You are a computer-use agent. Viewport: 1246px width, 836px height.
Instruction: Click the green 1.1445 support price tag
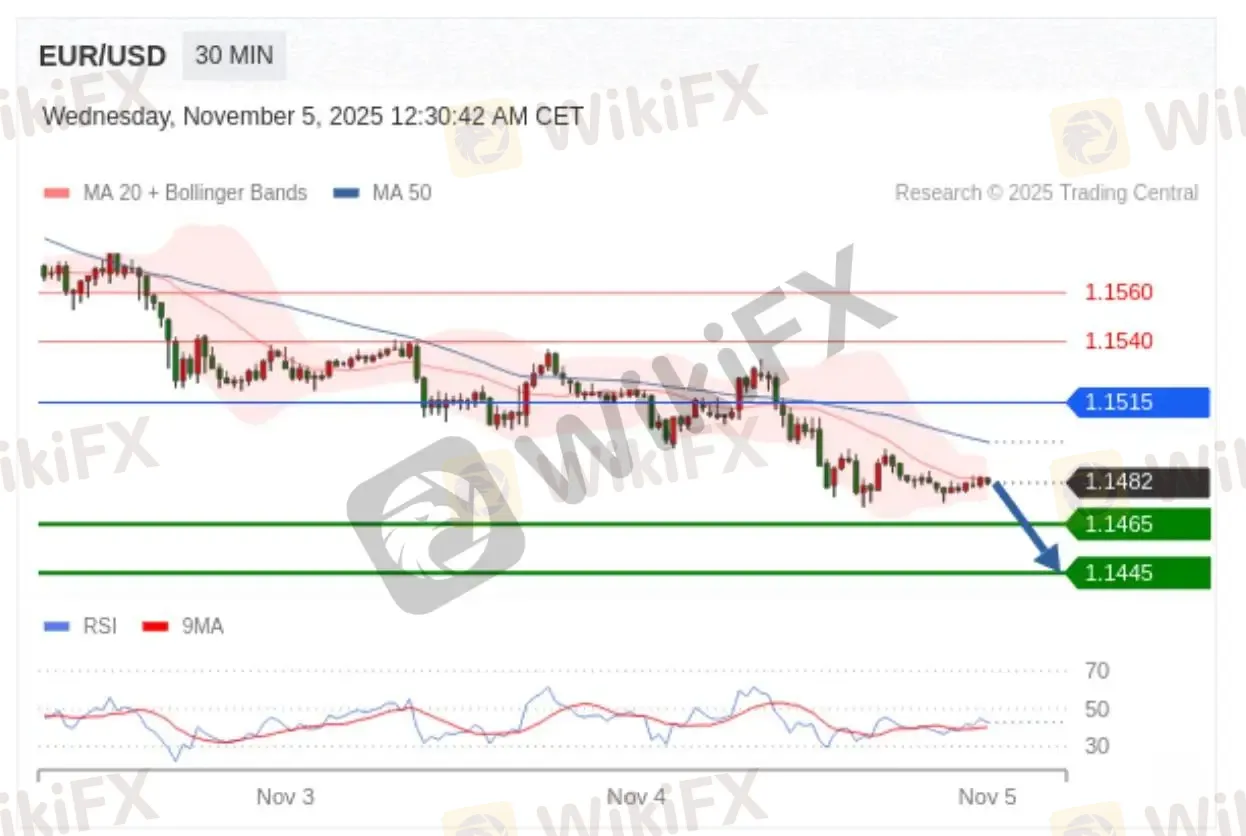point(1138,573)
